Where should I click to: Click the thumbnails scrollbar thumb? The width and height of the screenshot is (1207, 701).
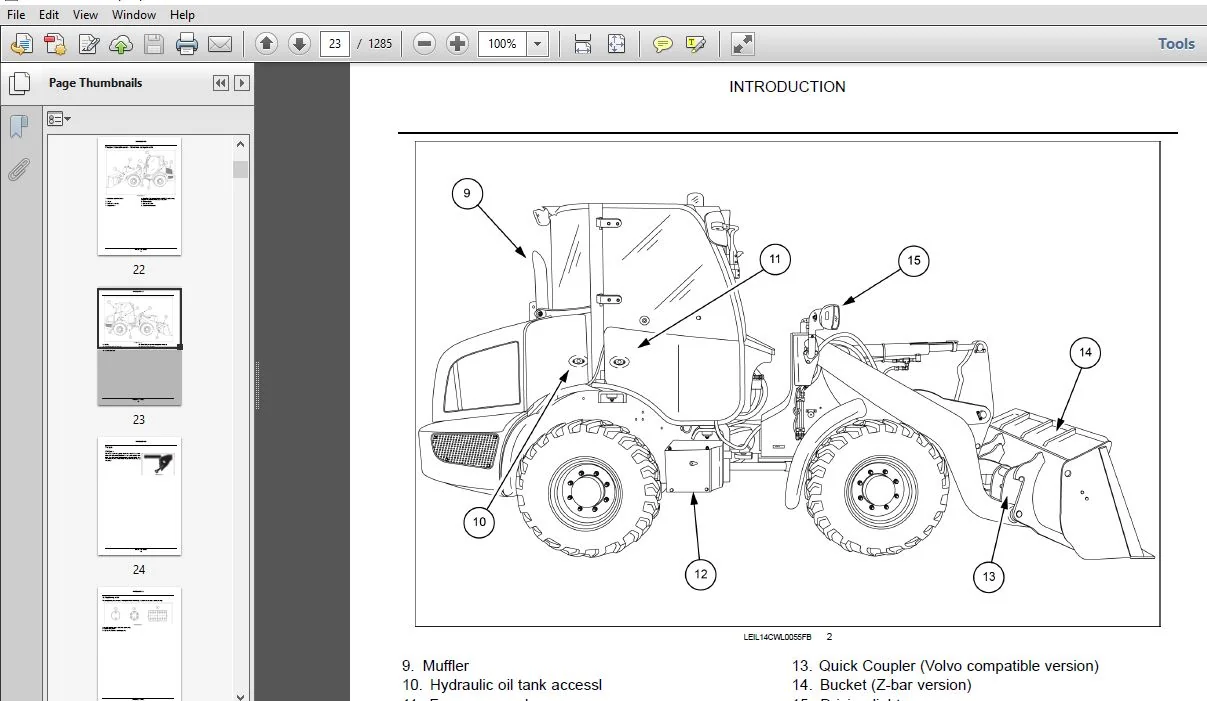click(x=240, y=169)
